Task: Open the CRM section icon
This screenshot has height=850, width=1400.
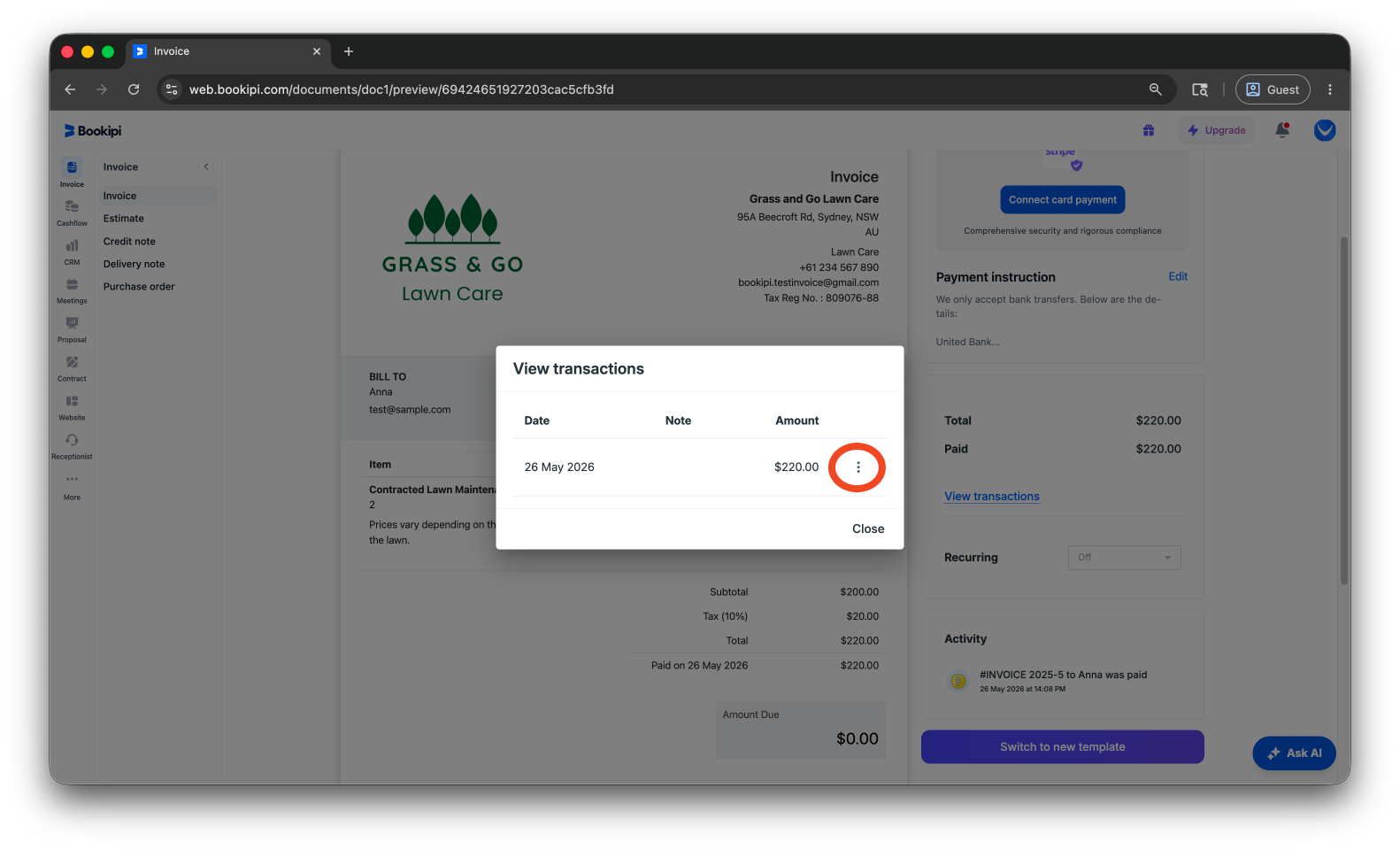Action: 72,251
